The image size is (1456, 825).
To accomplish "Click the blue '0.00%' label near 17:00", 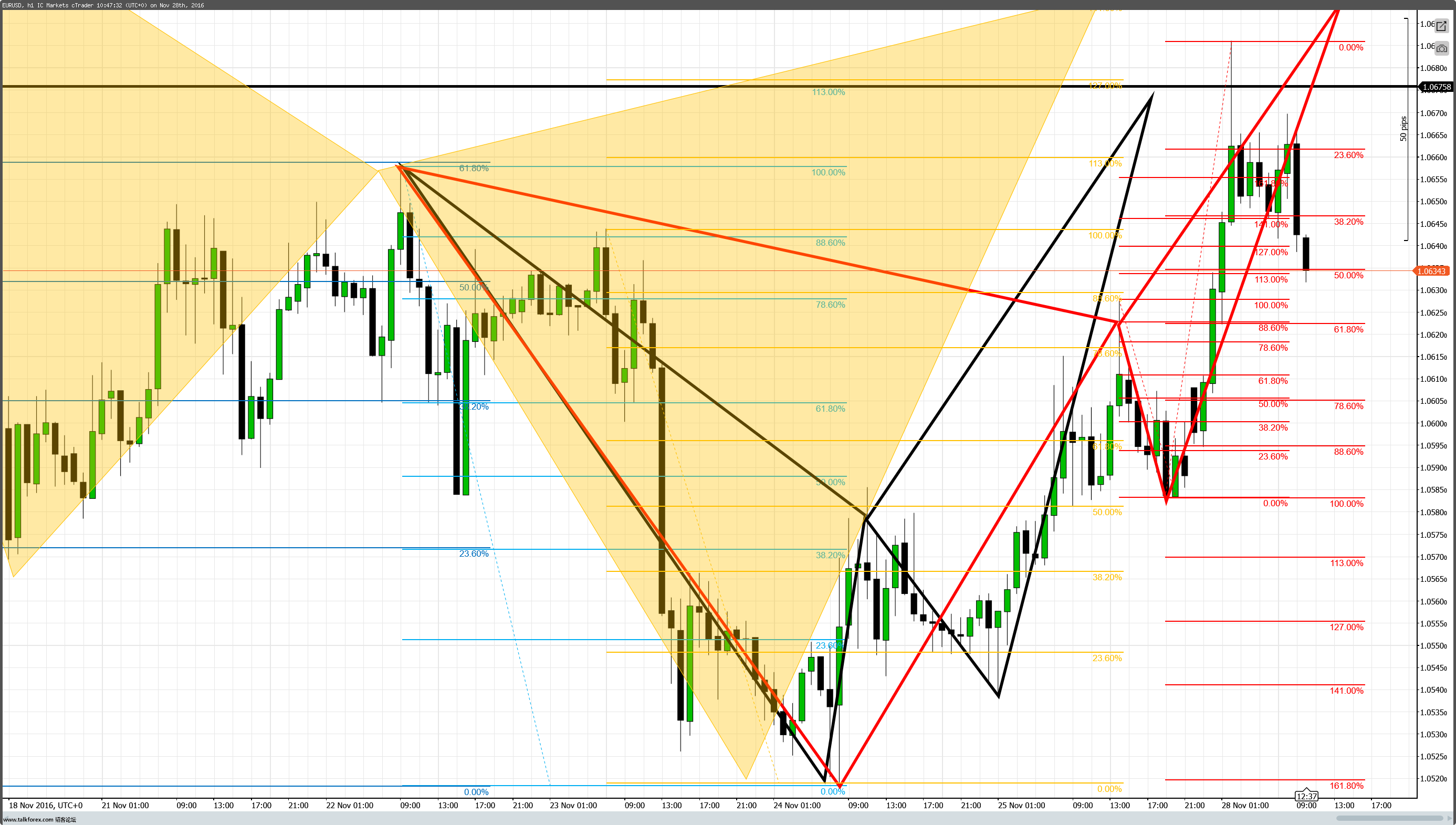I will [x=476, y=792].
